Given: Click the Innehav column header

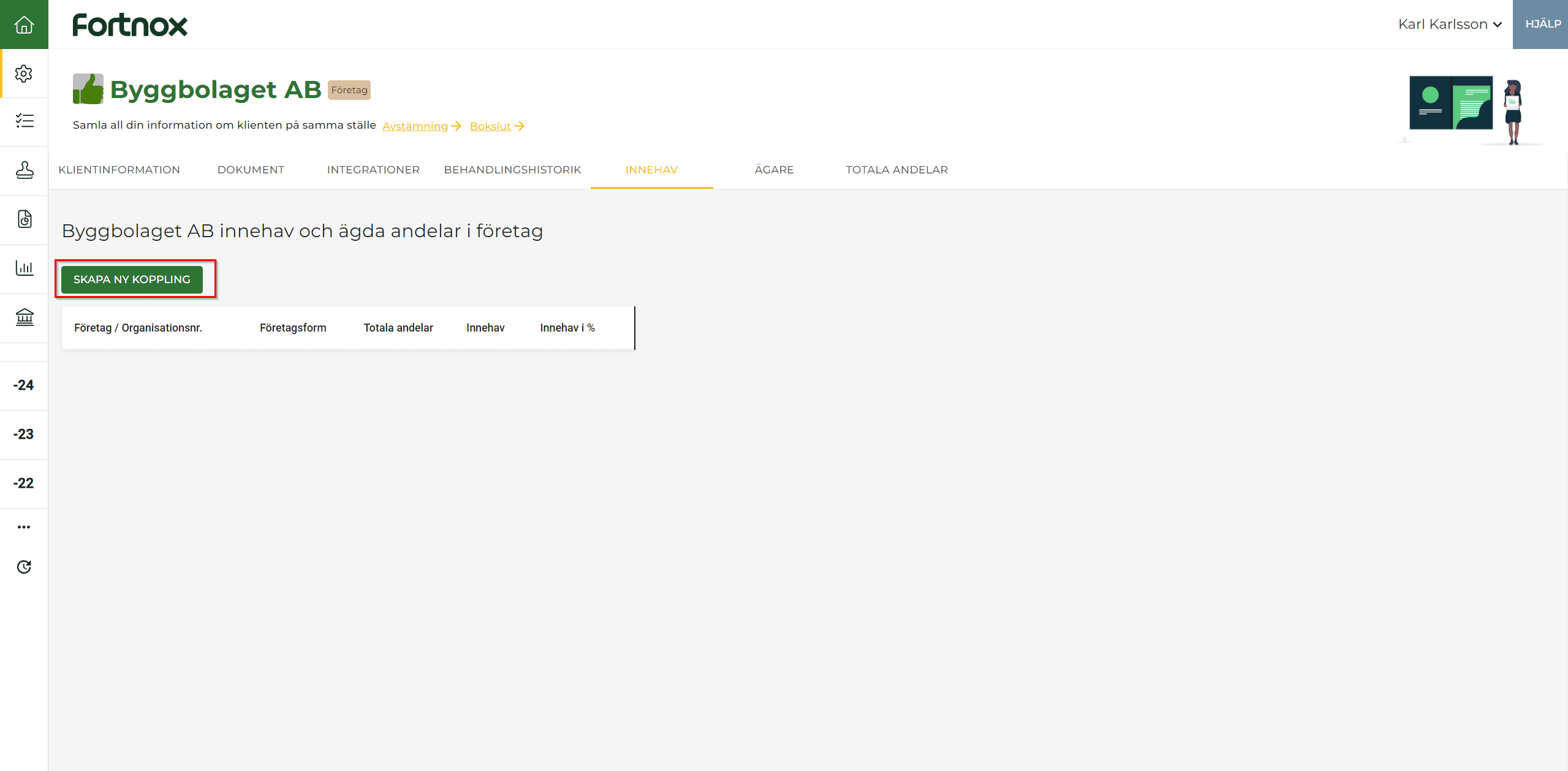Looking at the screenshot, I should coord(485,328).
